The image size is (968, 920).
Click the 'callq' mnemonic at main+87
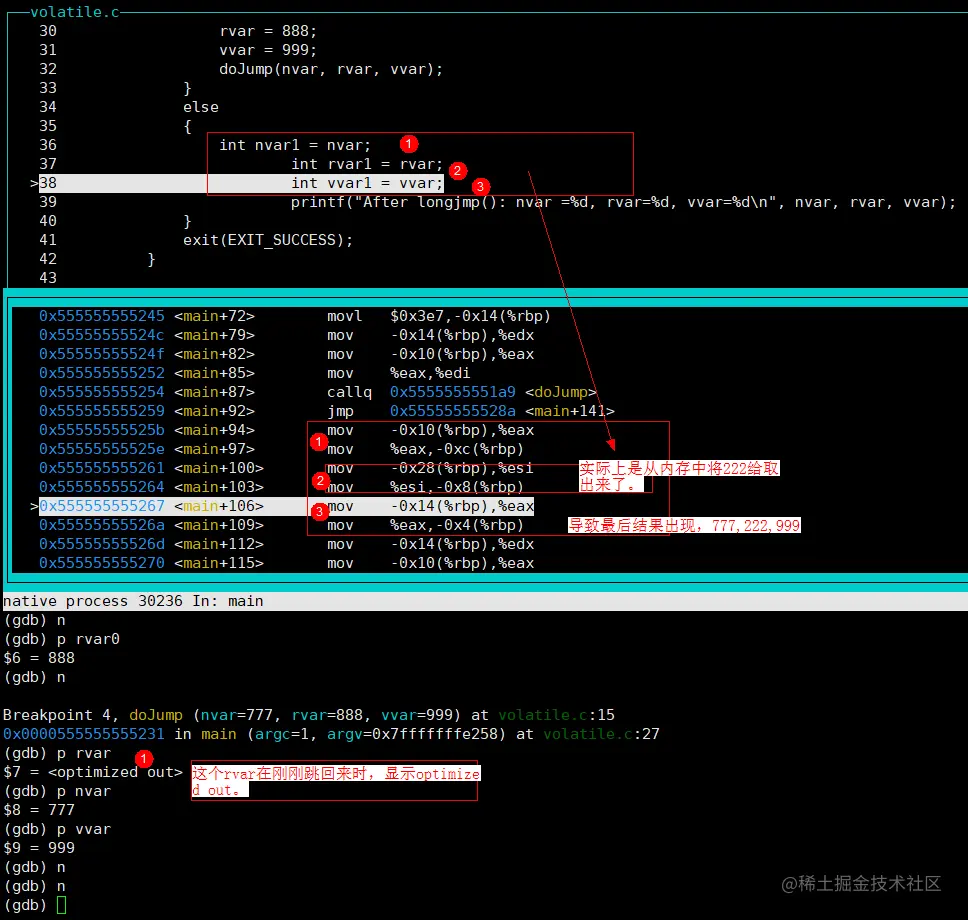click(x=349, y=392)
